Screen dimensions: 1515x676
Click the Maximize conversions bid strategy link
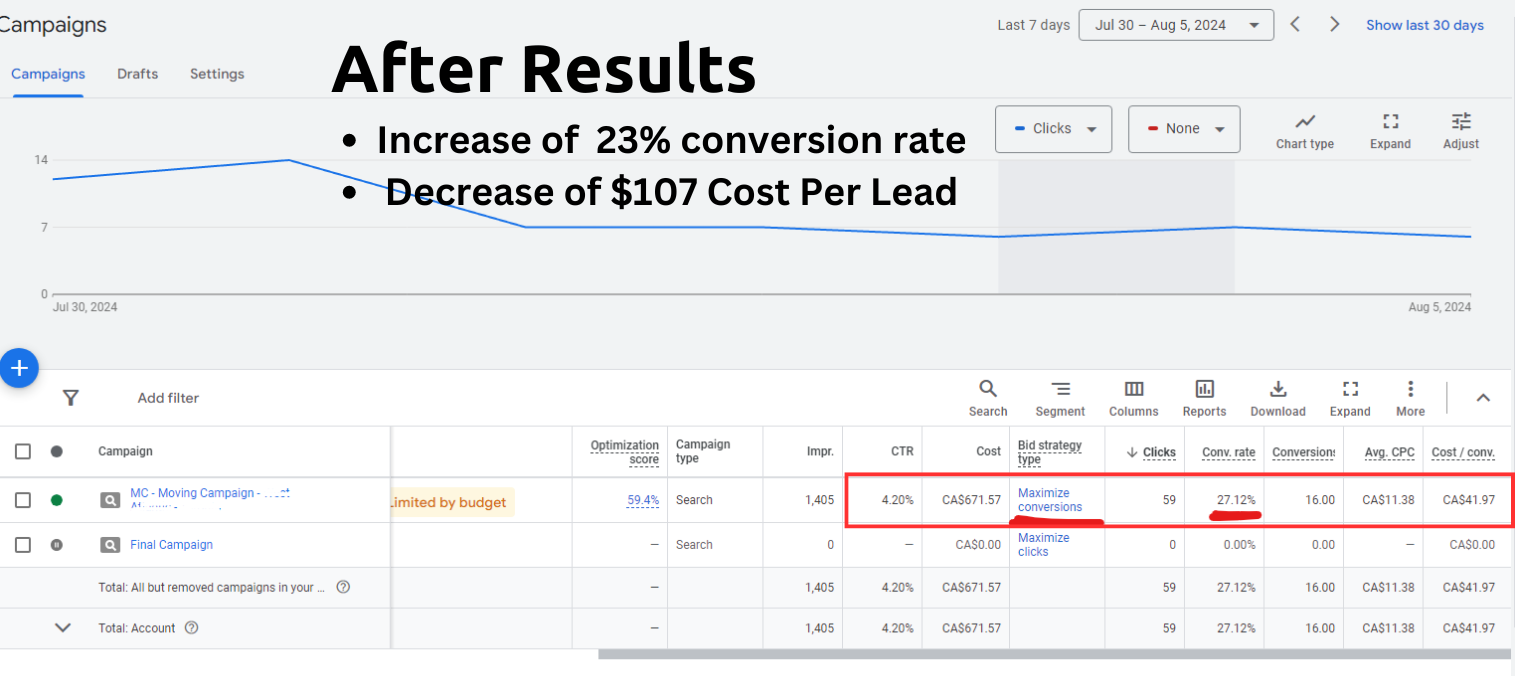(x=1050, y=500)
